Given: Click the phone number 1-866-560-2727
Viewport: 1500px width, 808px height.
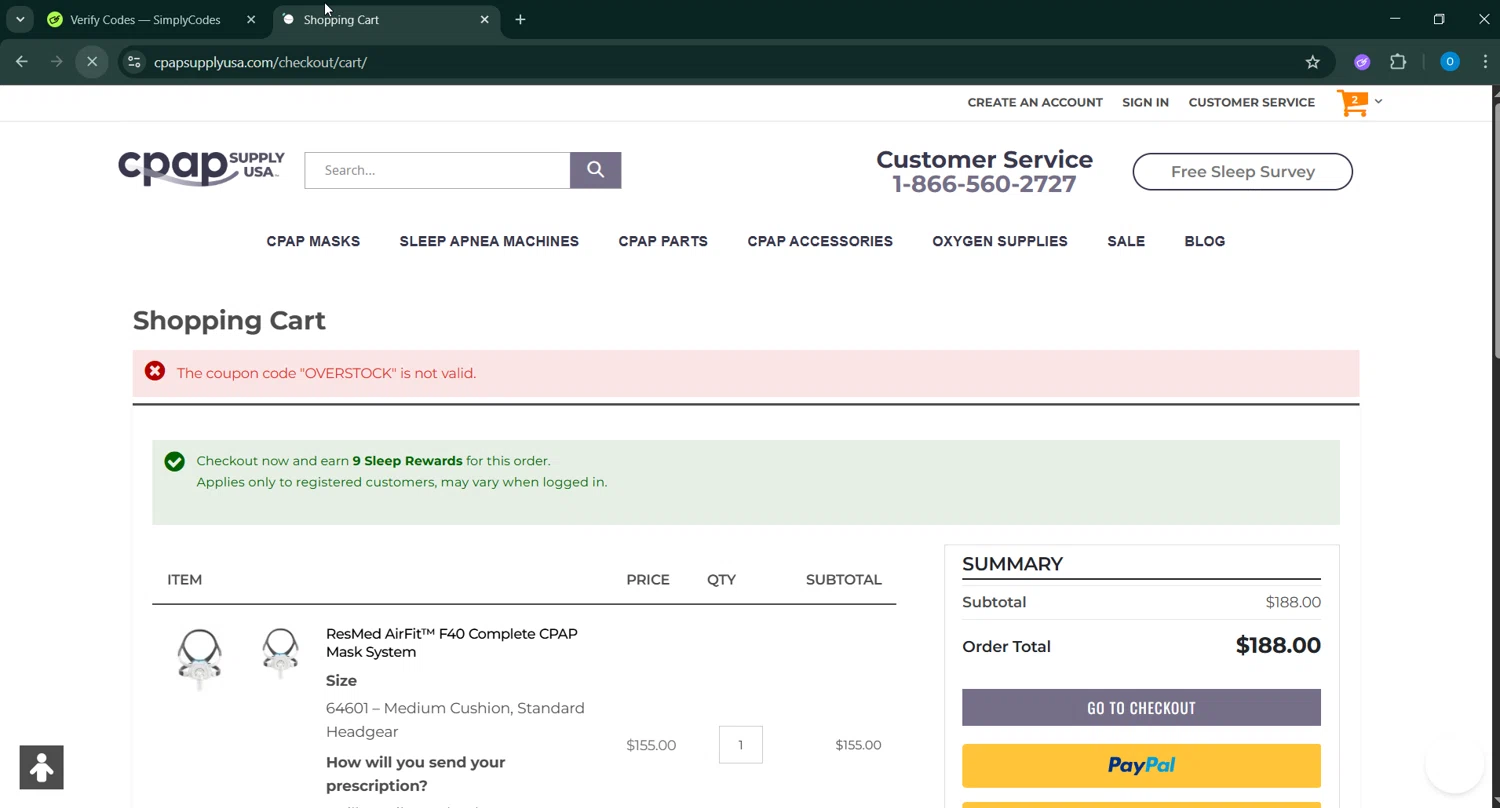Looking at the screenshot, I should (x=984, y=184).
